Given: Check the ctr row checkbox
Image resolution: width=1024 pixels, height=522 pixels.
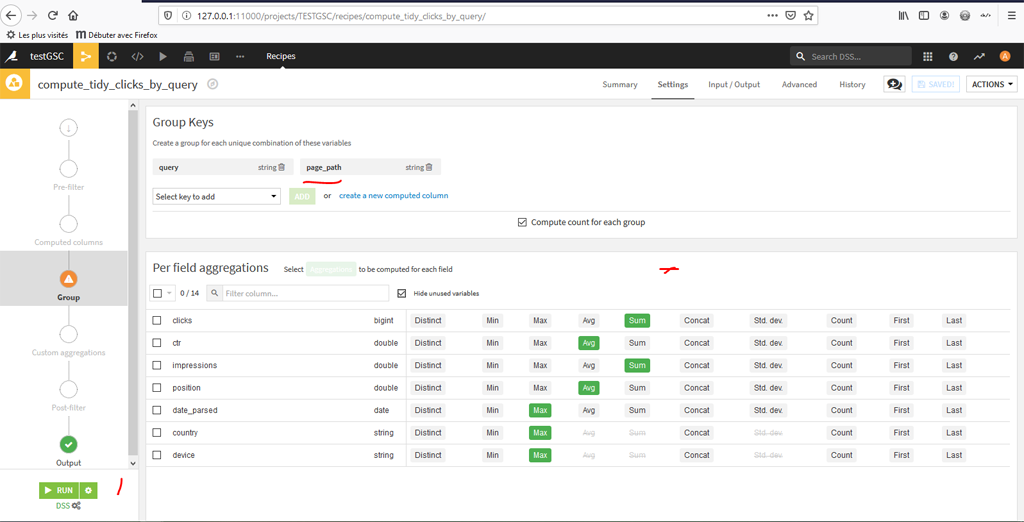Looking at the screenshot, I should pyautogui.click(x=157, y=343).
